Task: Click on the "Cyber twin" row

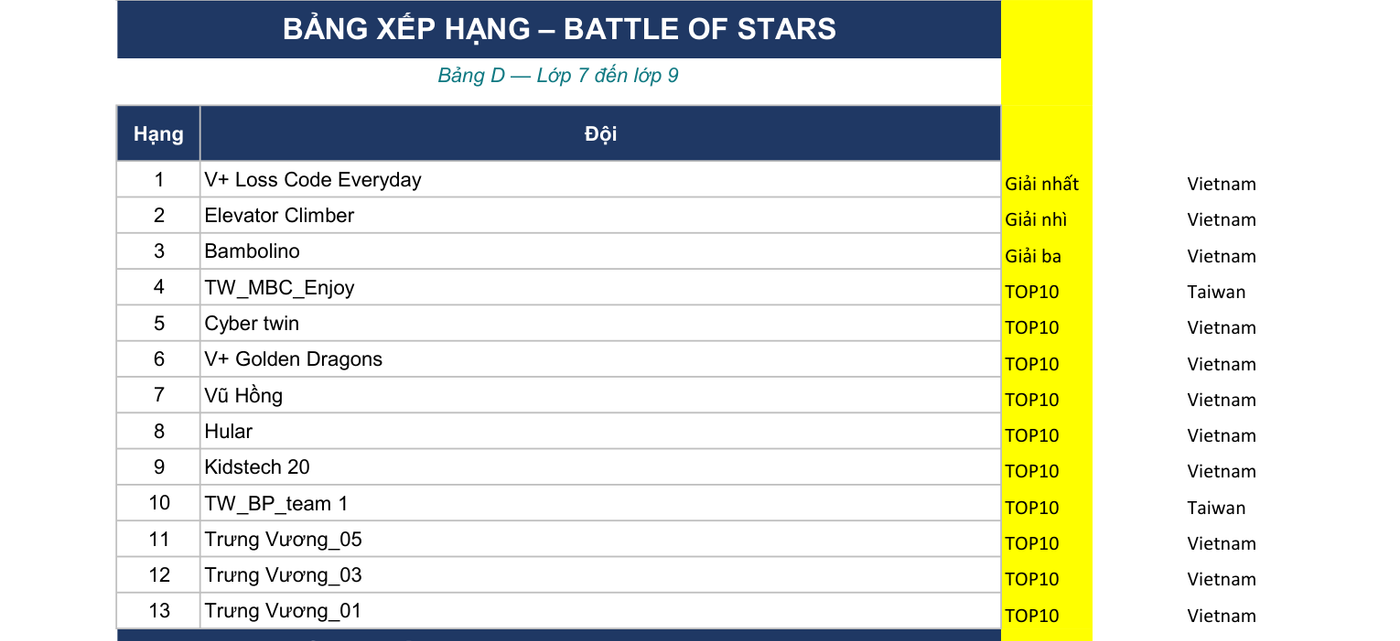Action: [559, 323]
